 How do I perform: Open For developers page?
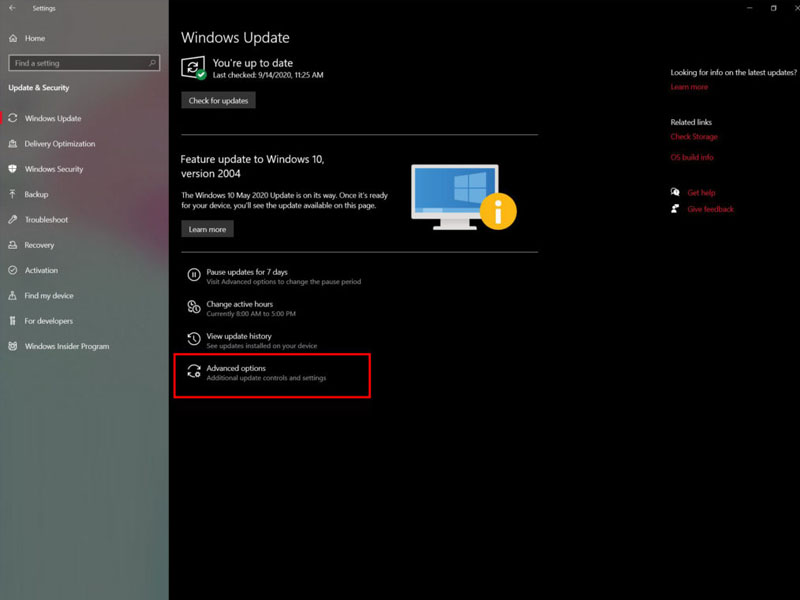[48, 321]
